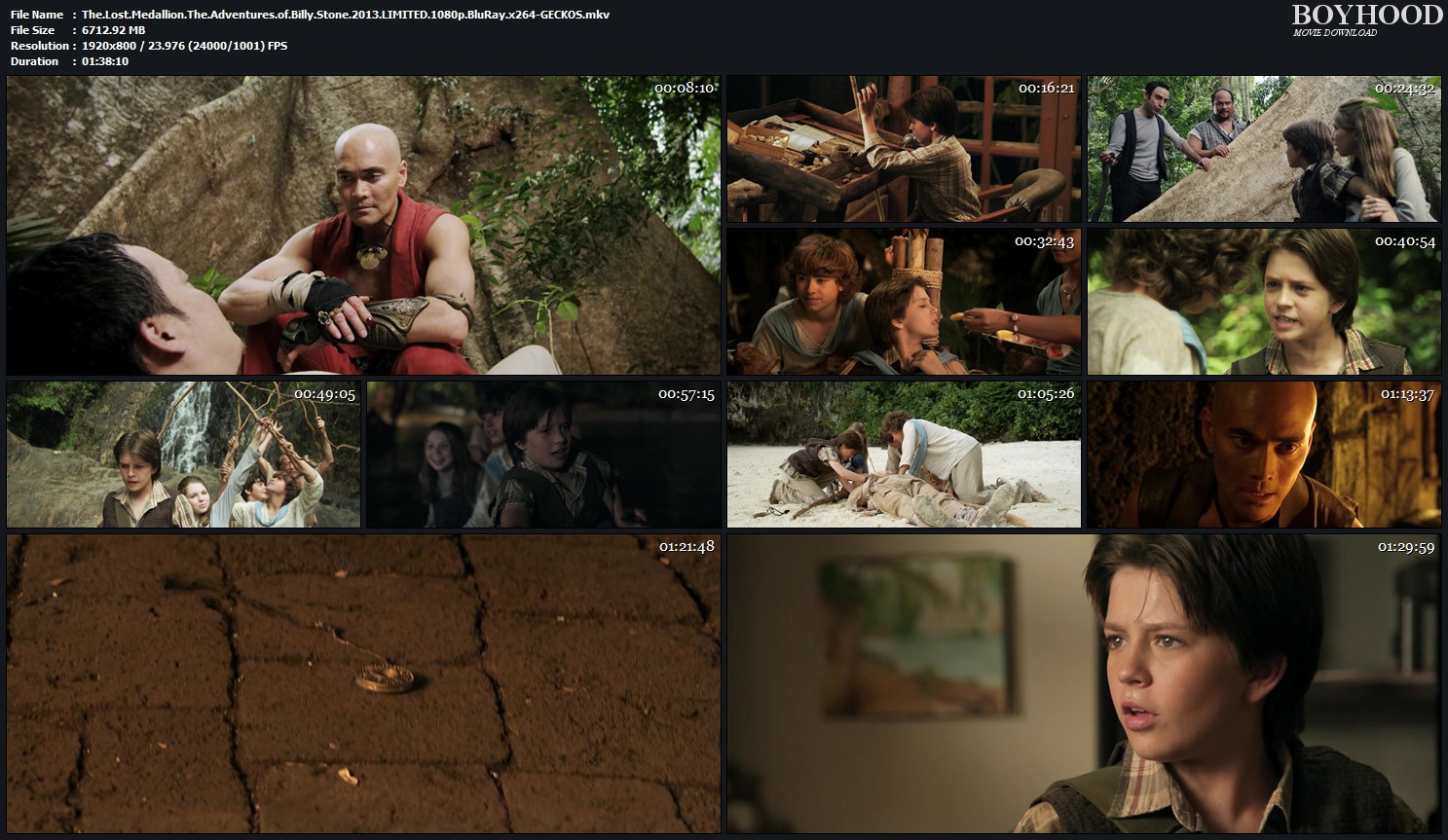Screen dimensions: 1448x840
Task: Click the MOVIE DOWNLOAD subtitle under logo
Action: [x=1334, y=33]
